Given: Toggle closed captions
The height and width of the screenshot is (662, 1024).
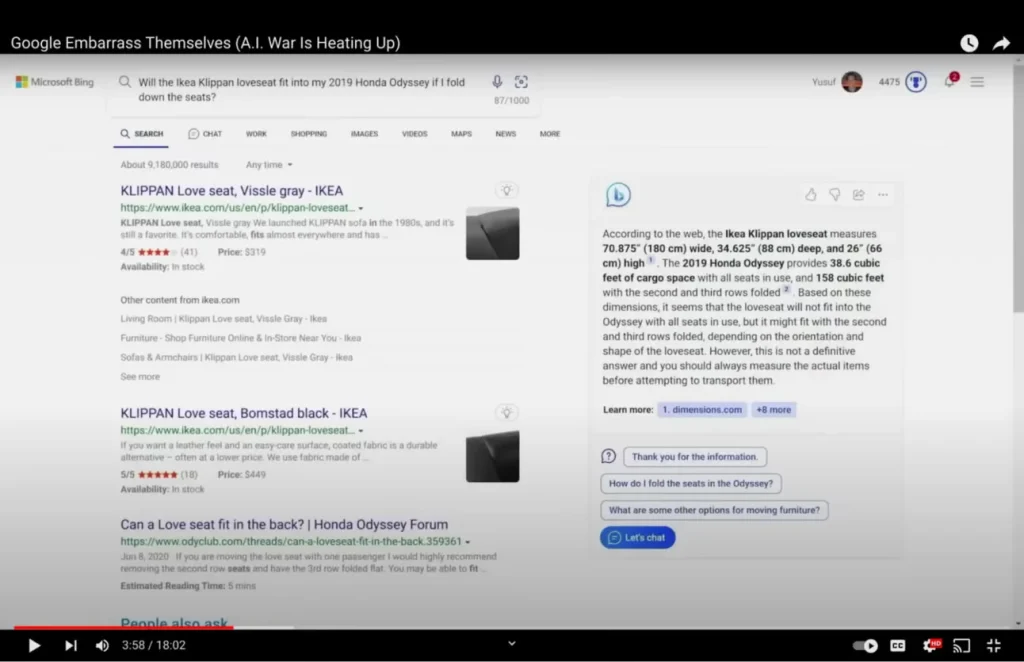Looking at the screenshot, I should (898, 646).
